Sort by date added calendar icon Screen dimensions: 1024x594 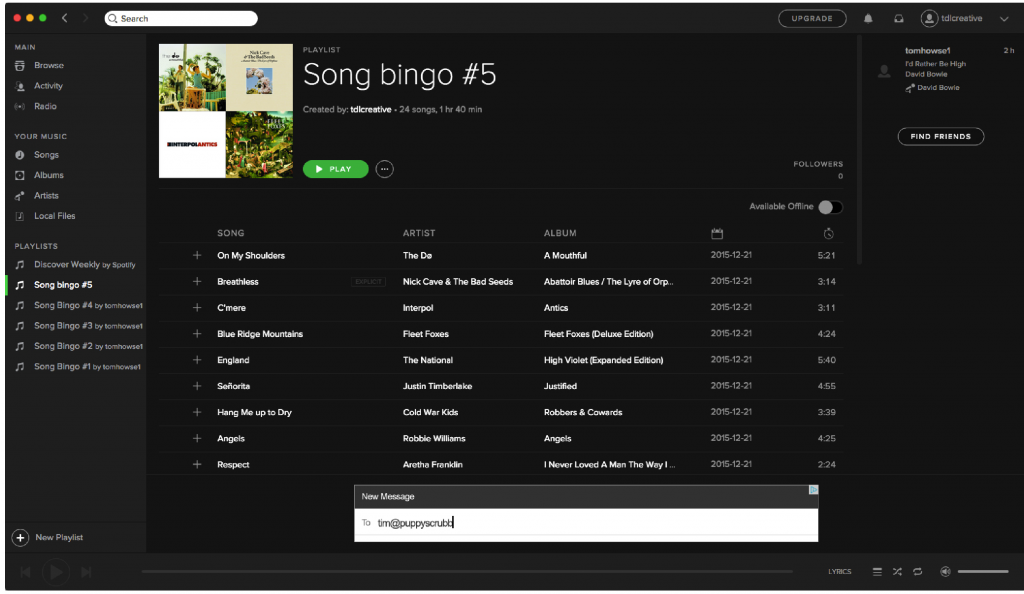[717, 233]
